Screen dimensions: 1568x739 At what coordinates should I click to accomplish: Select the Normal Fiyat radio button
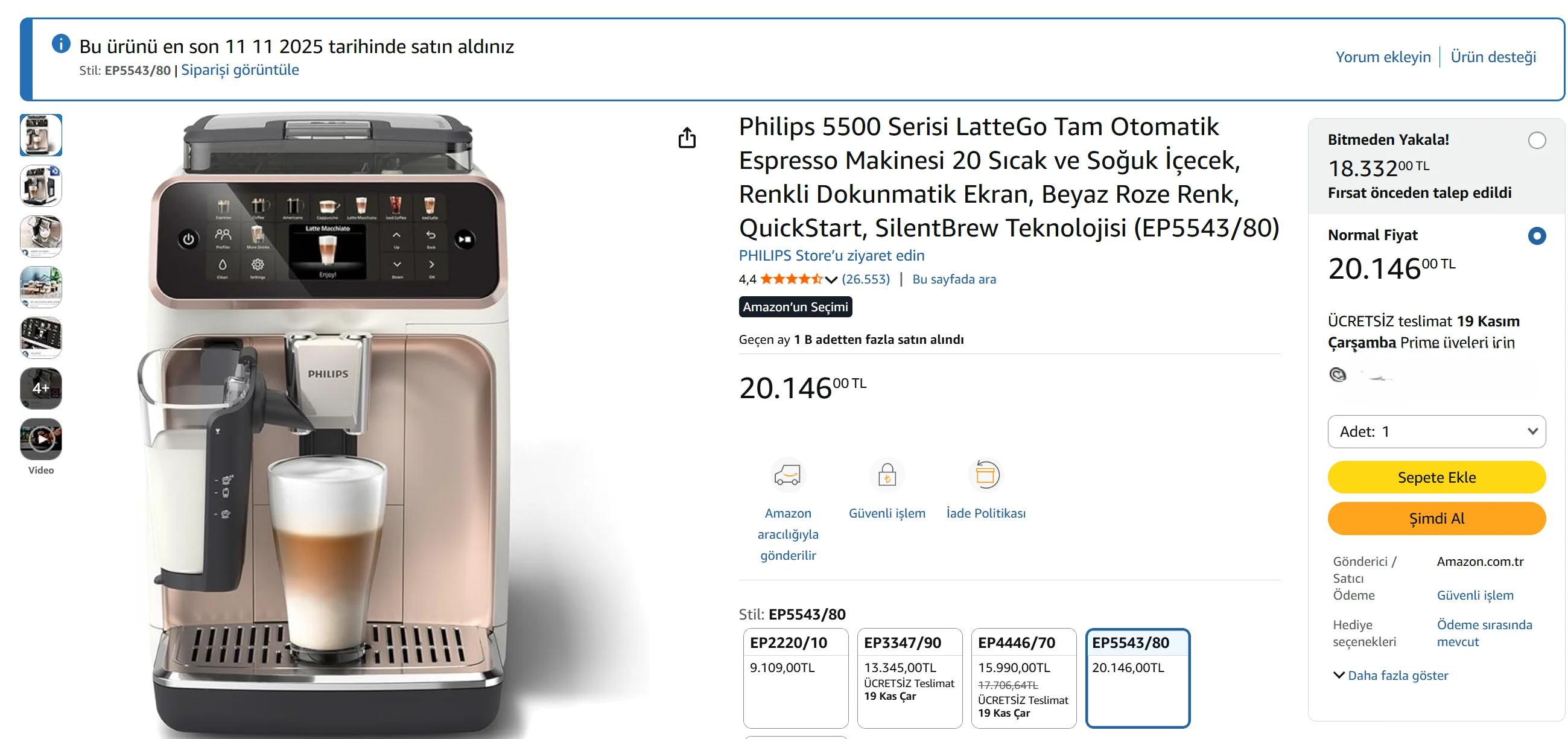pyautogui.click(x=1537, y=236)
